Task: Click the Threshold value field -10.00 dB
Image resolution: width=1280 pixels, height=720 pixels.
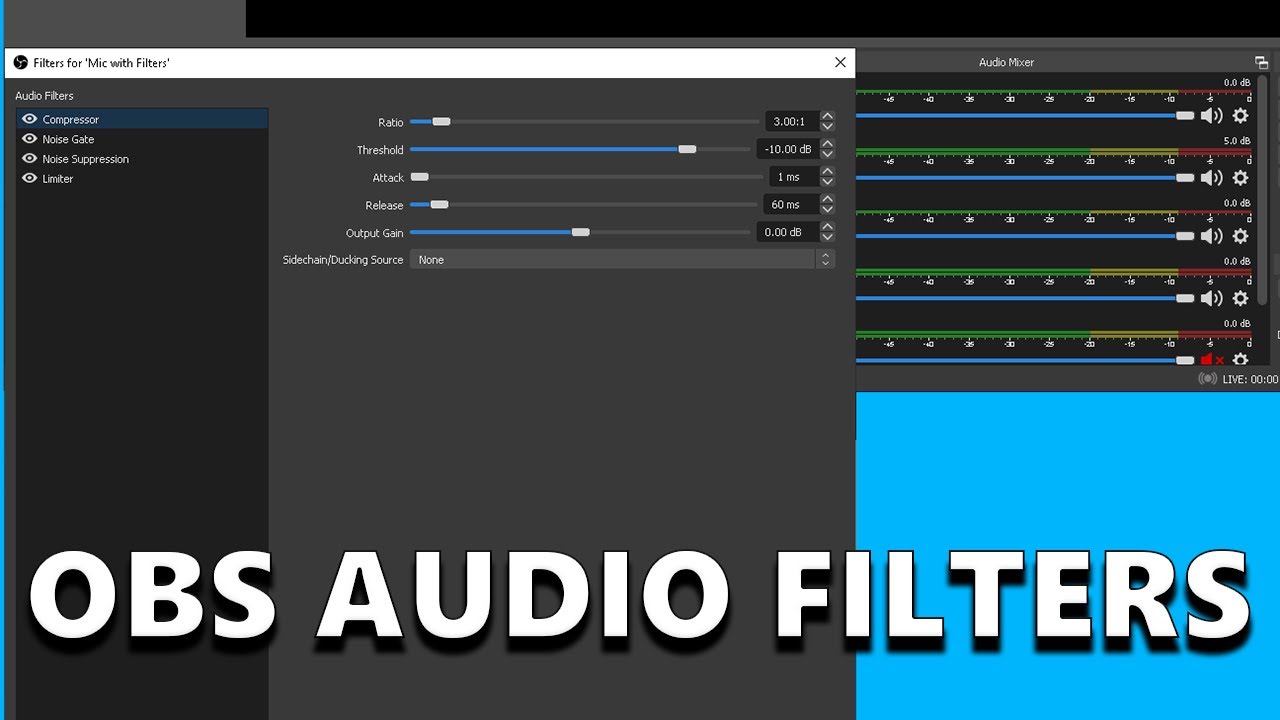Action: pos(788,149)
